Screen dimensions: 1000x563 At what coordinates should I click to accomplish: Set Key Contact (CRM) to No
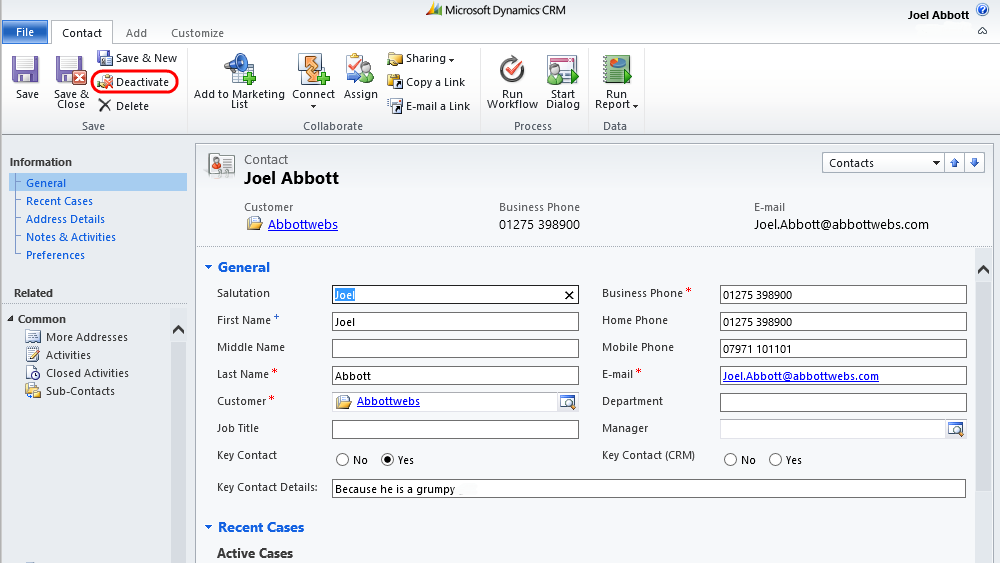click(x=730, y=460)
